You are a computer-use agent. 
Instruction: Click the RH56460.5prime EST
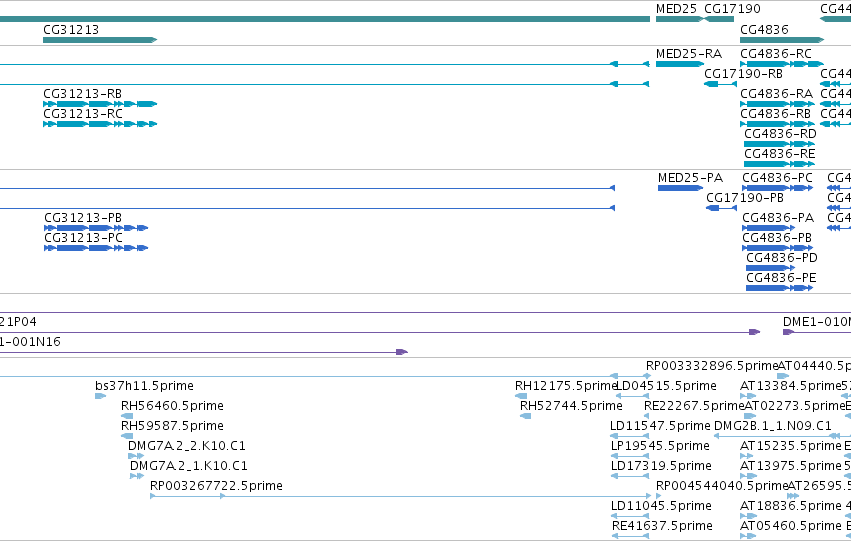(127, 416)
